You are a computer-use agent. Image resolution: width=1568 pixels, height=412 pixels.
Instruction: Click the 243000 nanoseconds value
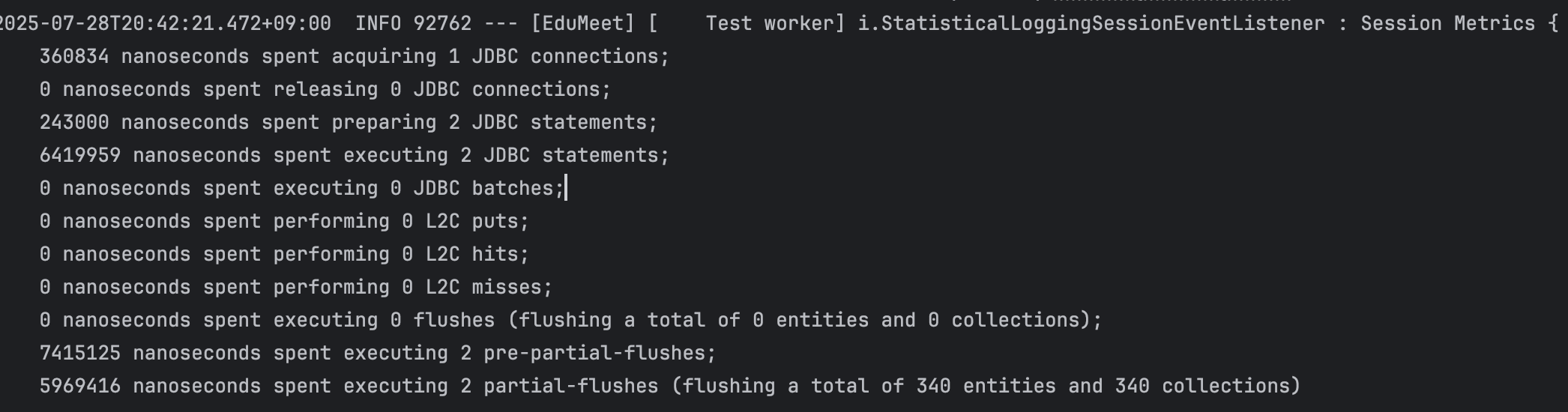click(x=74, y=122)
